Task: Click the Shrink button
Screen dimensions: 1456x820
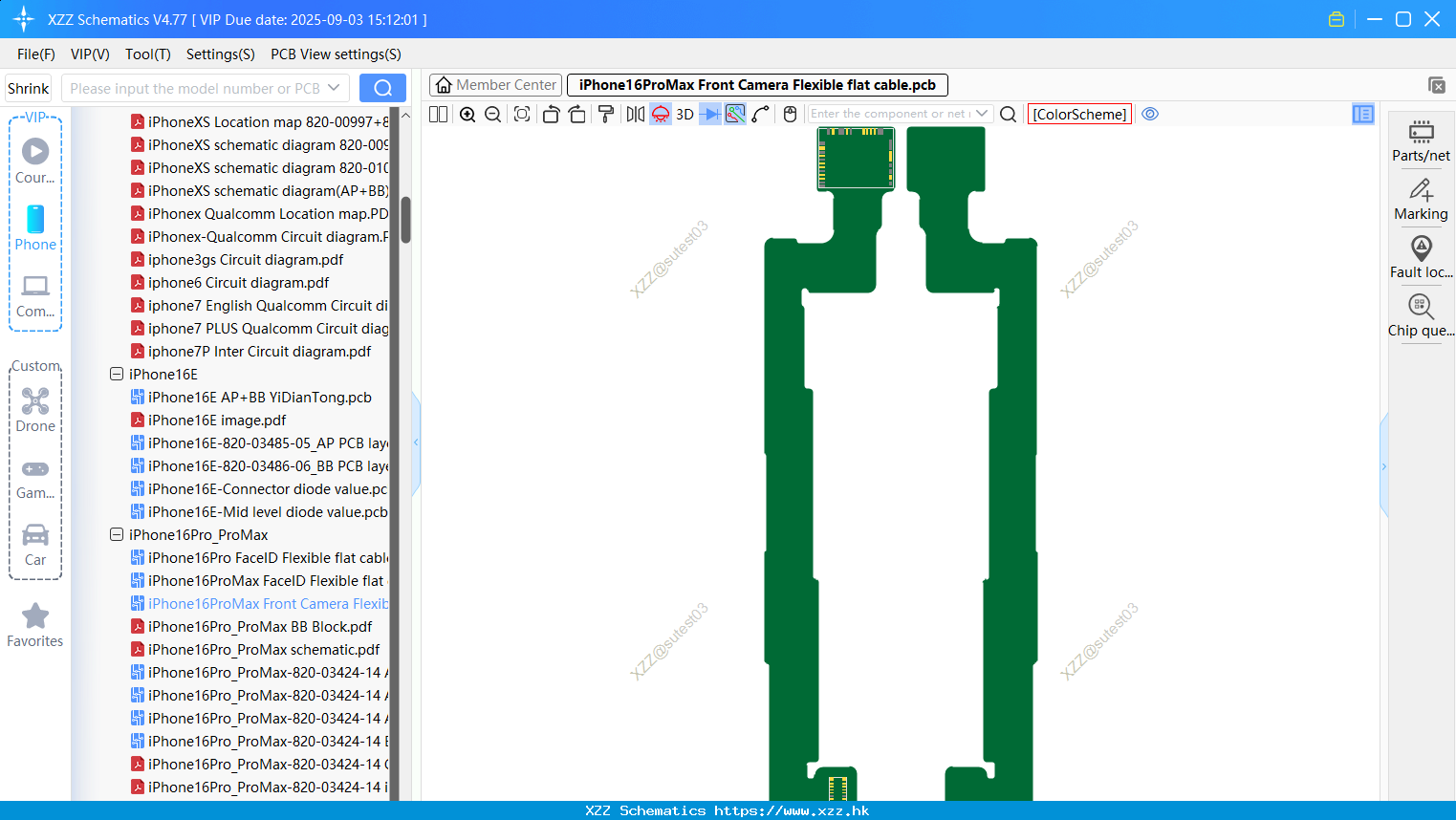Action: 29,88
